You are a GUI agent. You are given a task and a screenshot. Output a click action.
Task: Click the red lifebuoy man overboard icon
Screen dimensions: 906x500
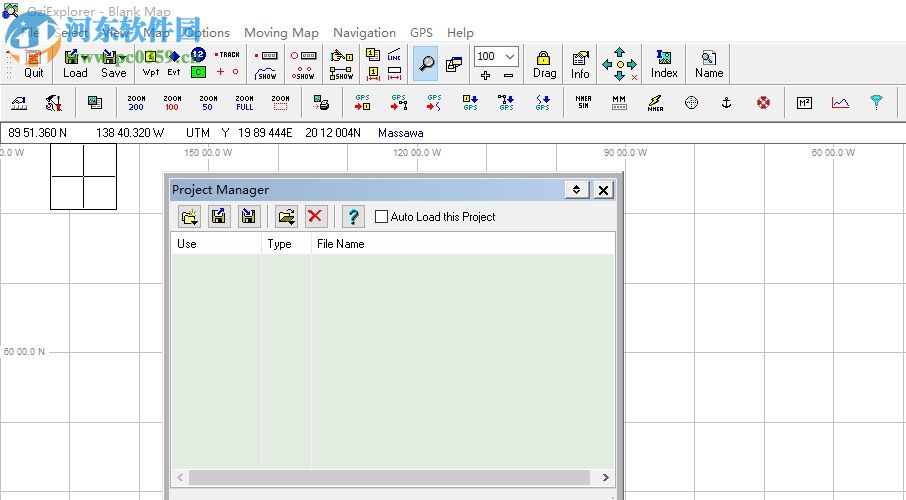coord(763,103)
